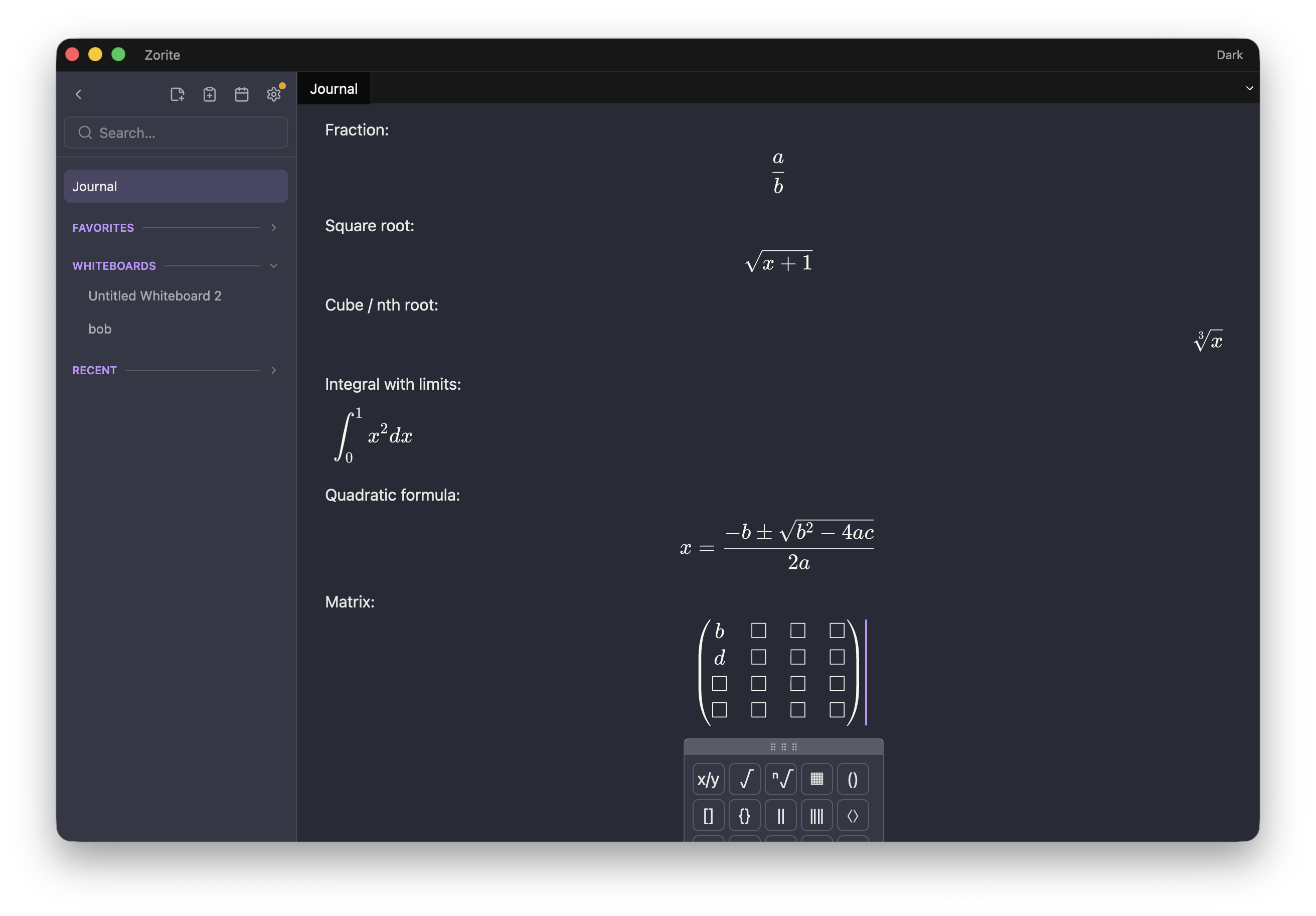This screenshot has height=916, width=1316.
Task: Switch to the Journal tab
Action: pyautogui.click(x=334, y=89)
